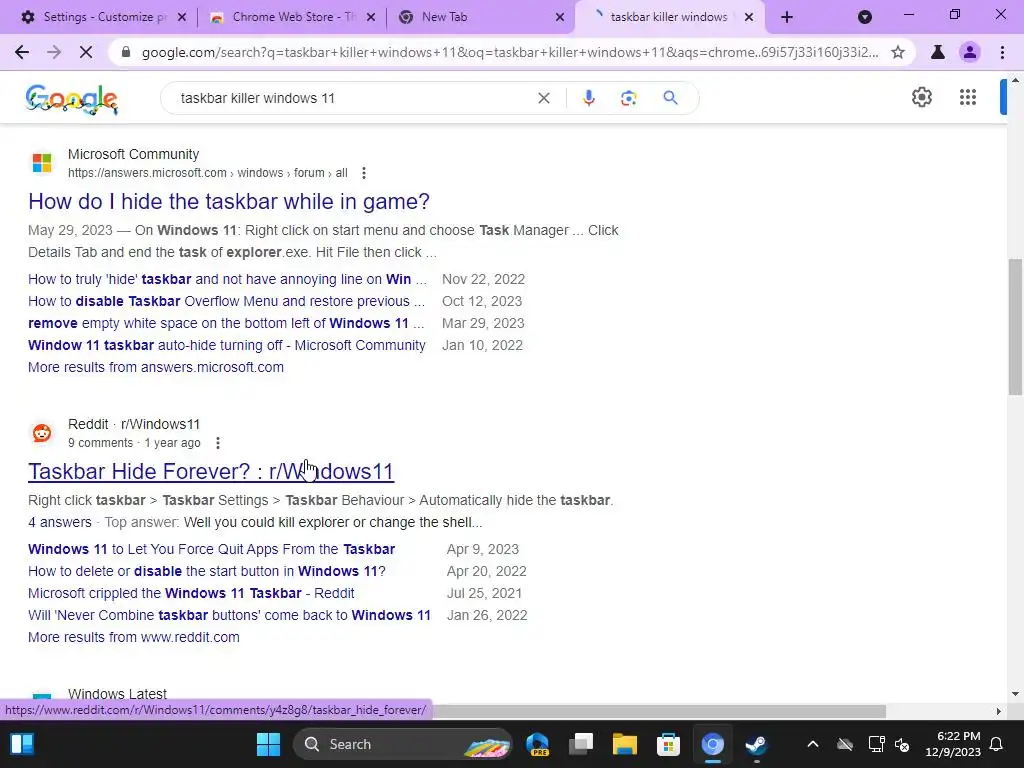Open 'Windows 11 to Let You Force Quit Apps' link

pos(212,549)
